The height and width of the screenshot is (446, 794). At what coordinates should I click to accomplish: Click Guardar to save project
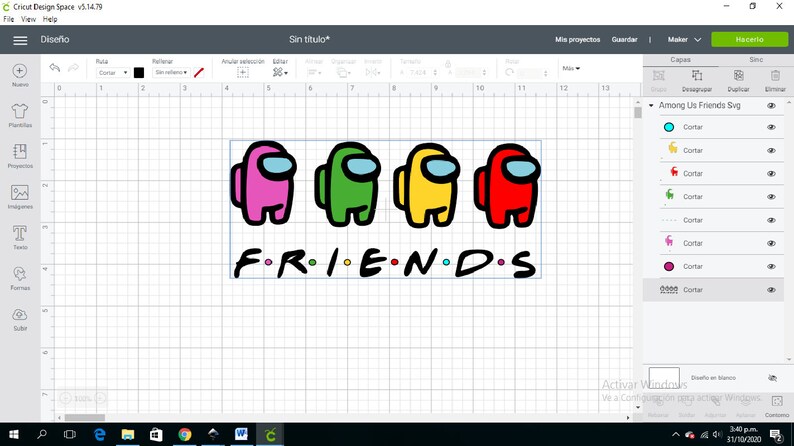coord(624,39)
